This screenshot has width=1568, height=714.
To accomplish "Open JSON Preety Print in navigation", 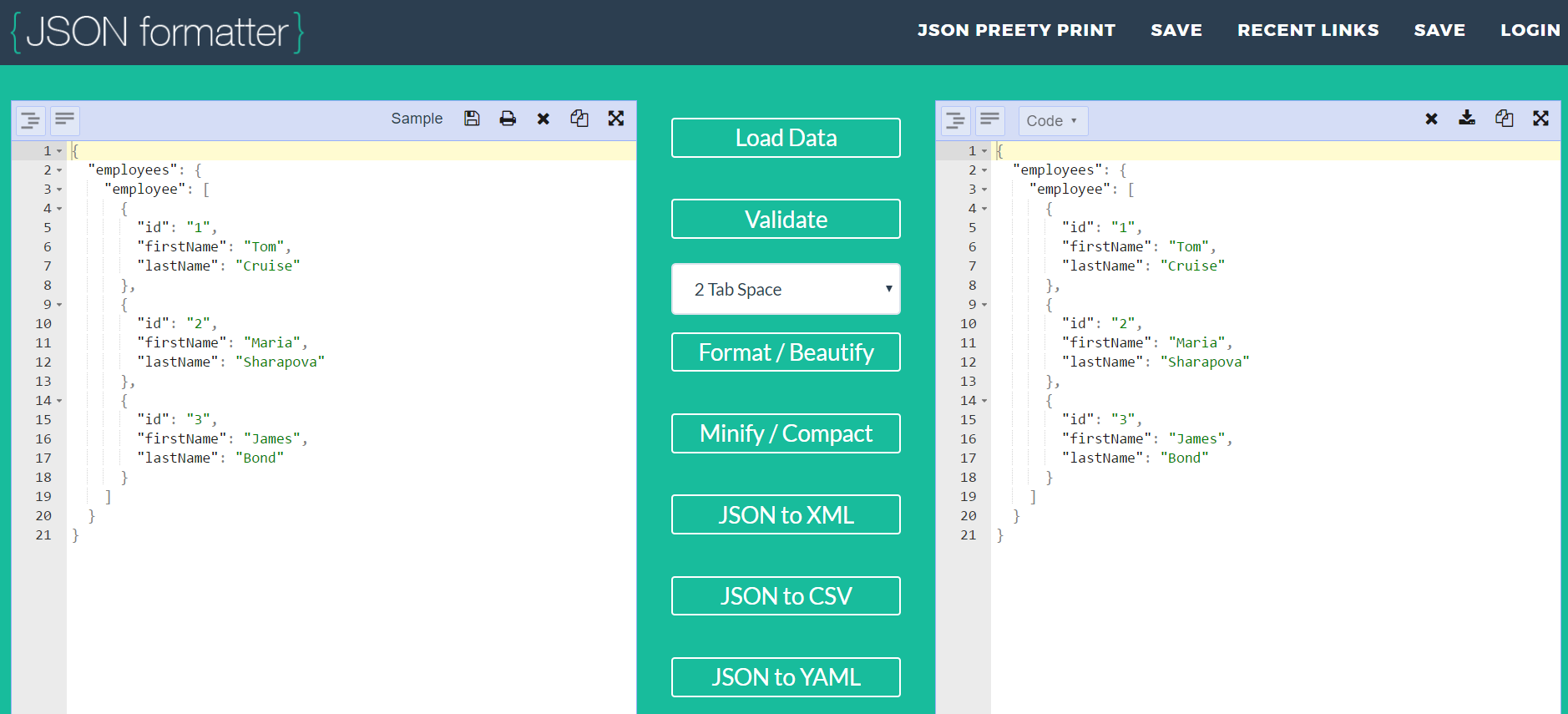I will 1016,30.
